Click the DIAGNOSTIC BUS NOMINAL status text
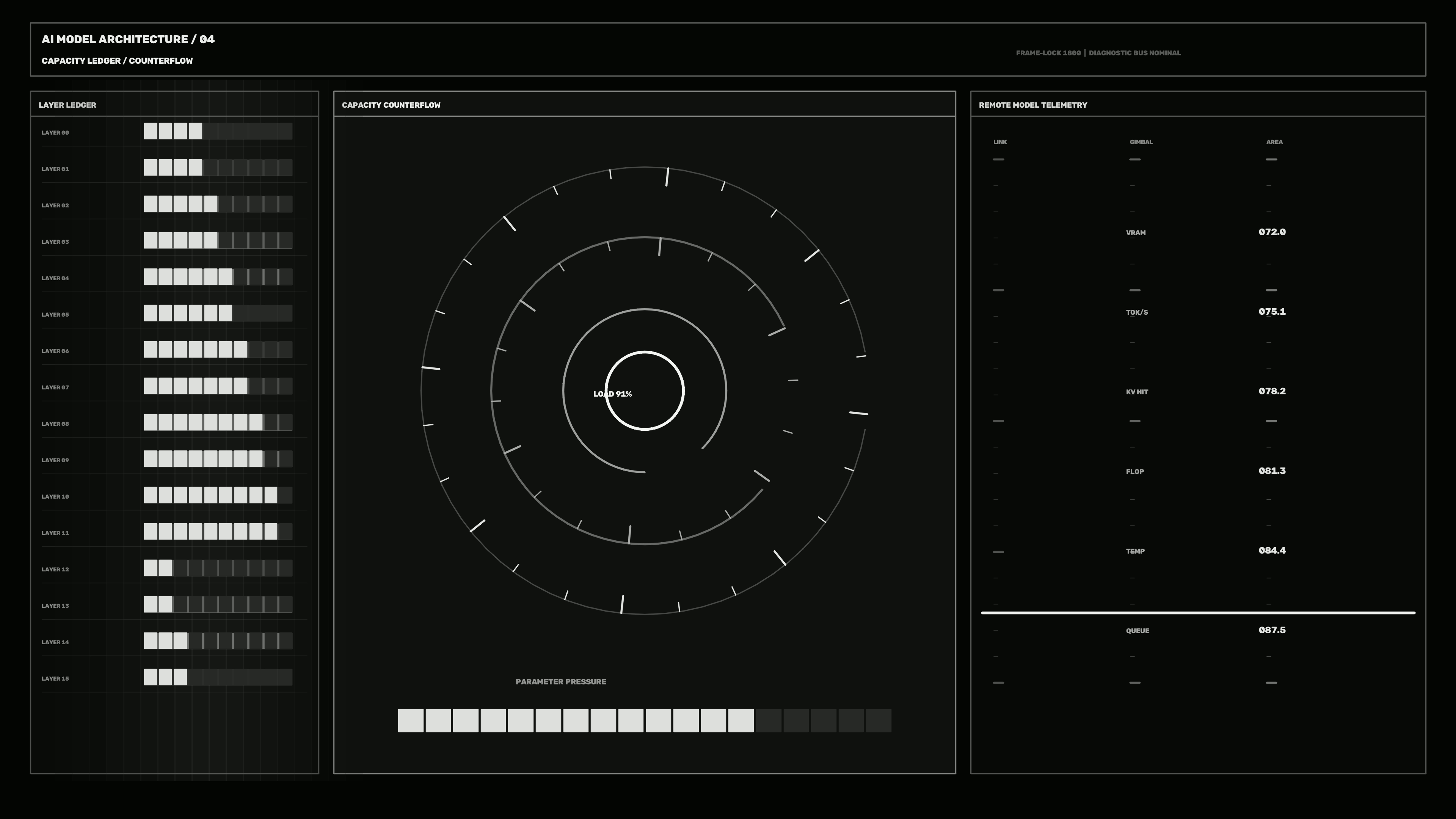 [x=1135, y=53]
